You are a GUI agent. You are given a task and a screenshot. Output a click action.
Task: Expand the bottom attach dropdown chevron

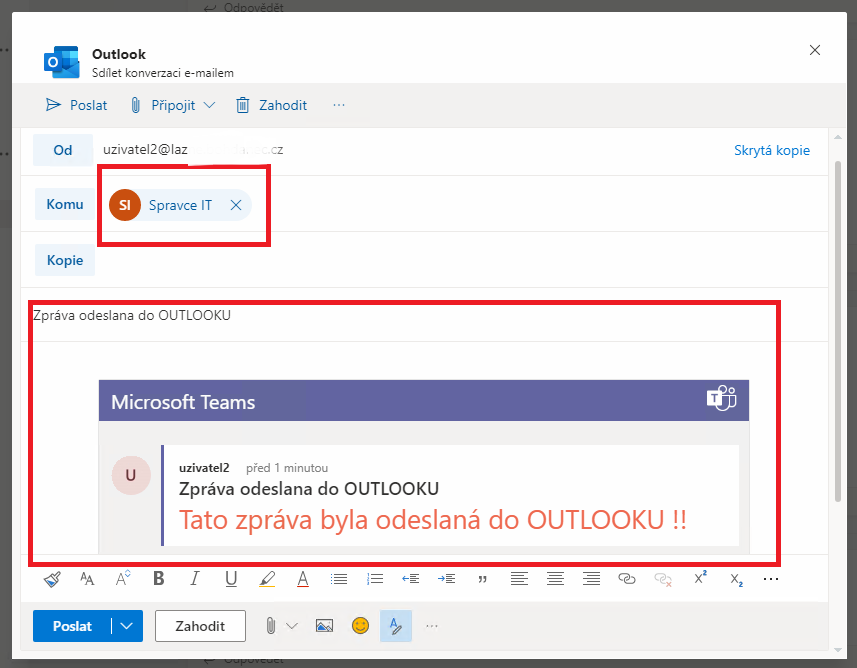[x=292, y=626]
